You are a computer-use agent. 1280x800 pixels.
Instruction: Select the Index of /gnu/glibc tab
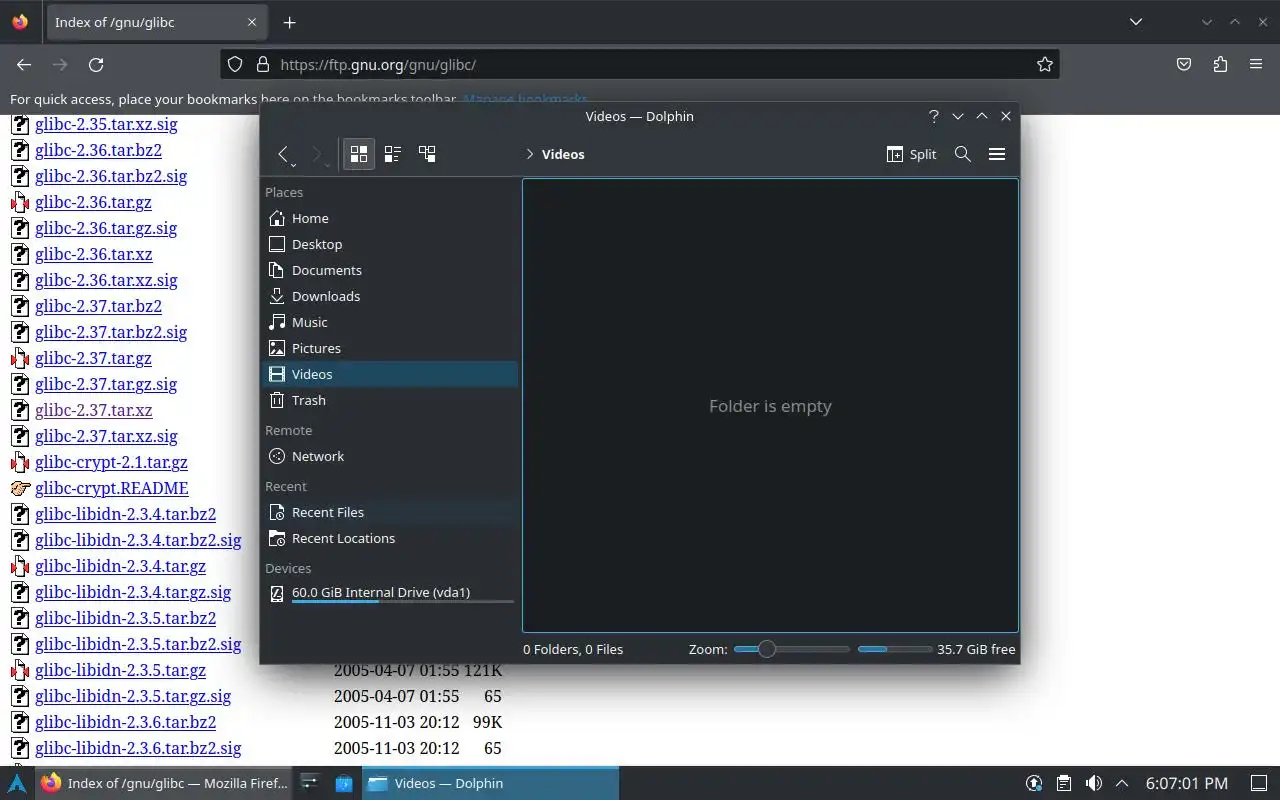(x=158, y=22)
